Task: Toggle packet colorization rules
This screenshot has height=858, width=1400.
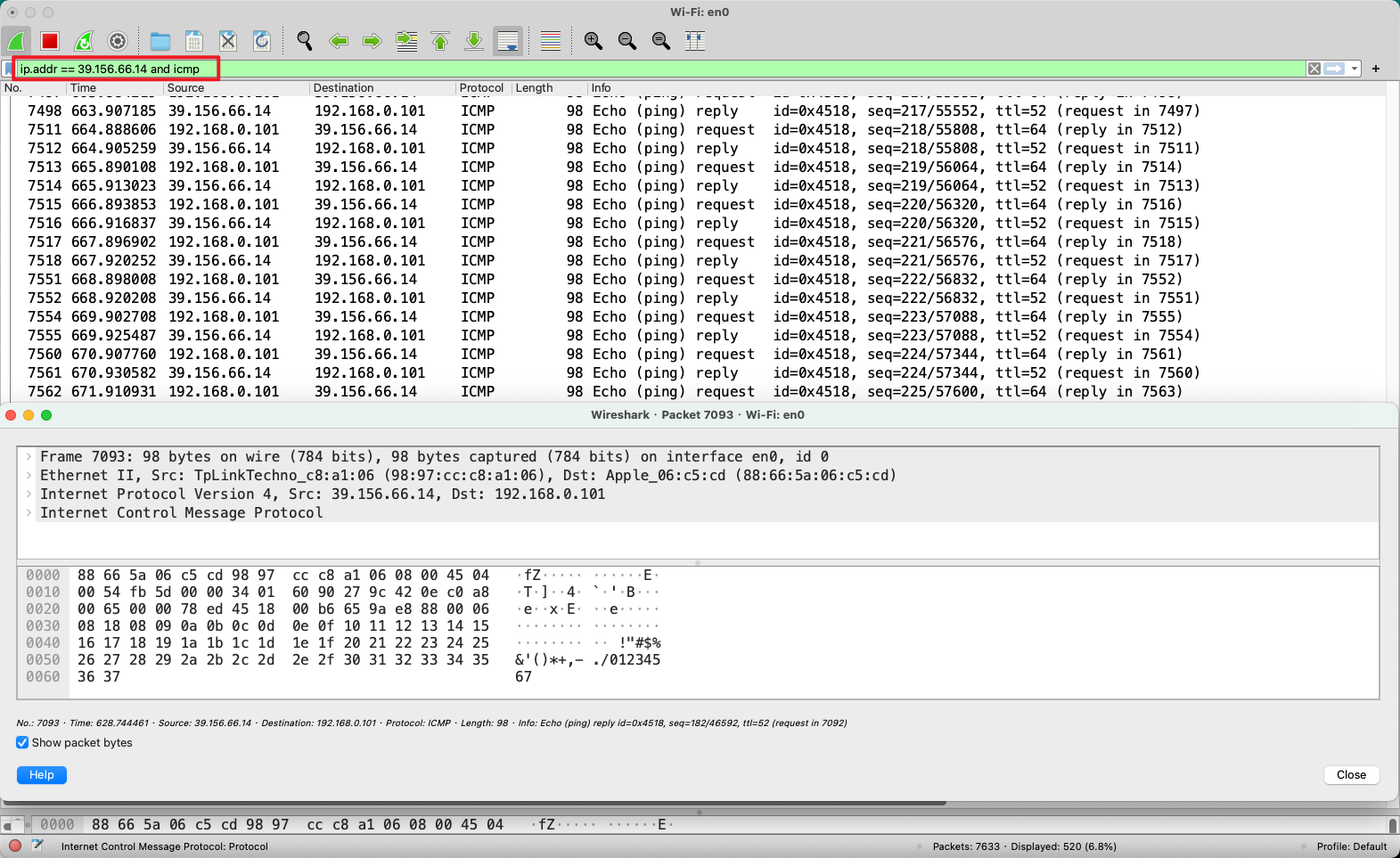Action: pyautogui.click(x=551, y=41)
